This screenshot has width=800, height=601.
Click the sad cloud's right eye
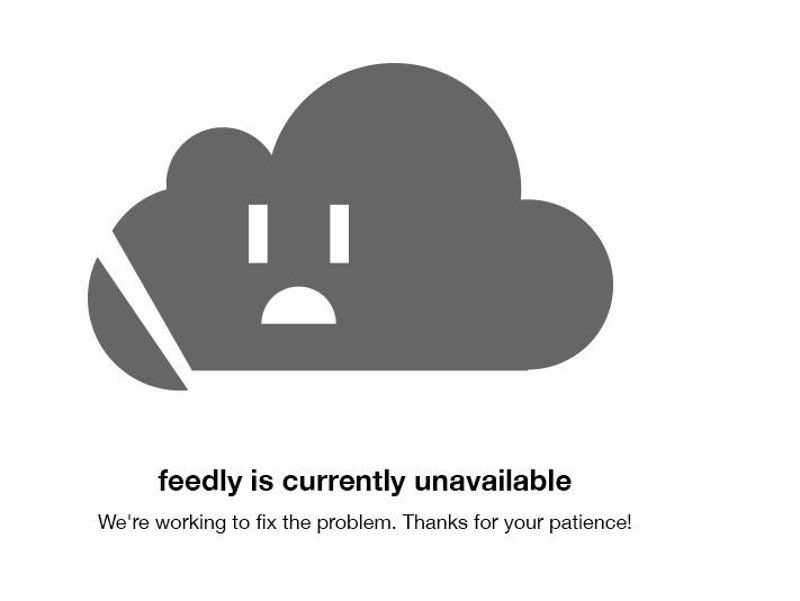click(x=339, y=234)
